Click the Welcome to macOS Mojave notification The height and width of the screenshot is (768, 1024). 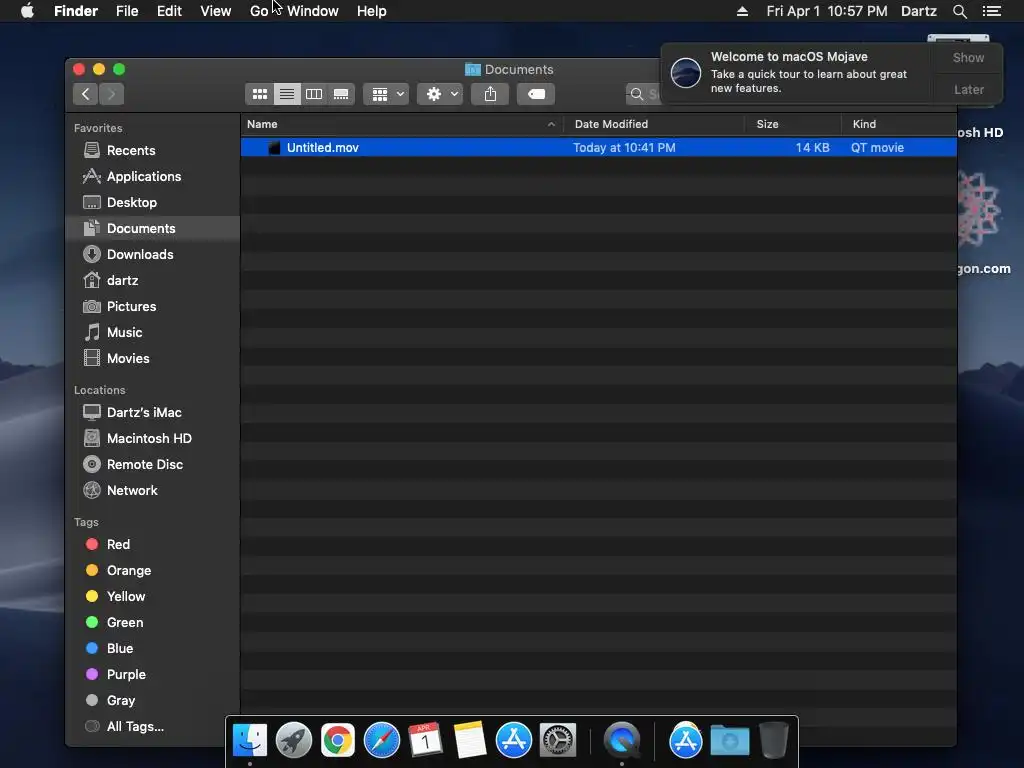796,72
